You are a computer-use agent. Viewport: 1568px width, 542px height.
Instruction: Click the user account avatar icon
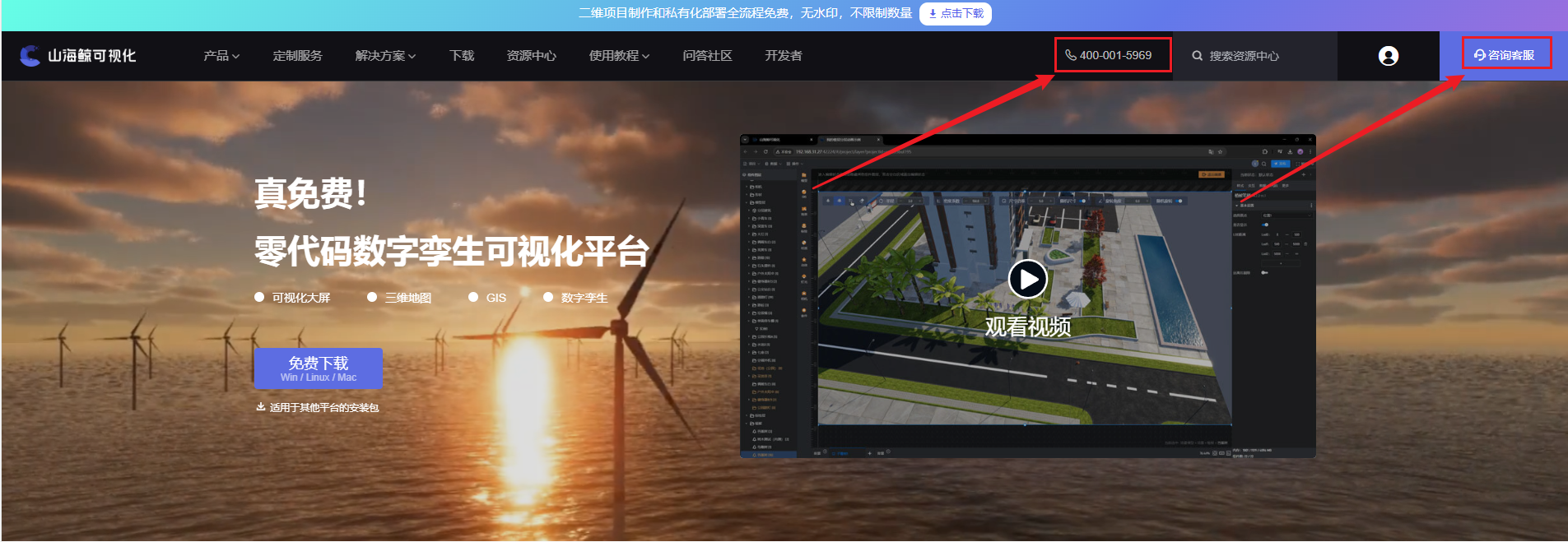coord(1388,56)
